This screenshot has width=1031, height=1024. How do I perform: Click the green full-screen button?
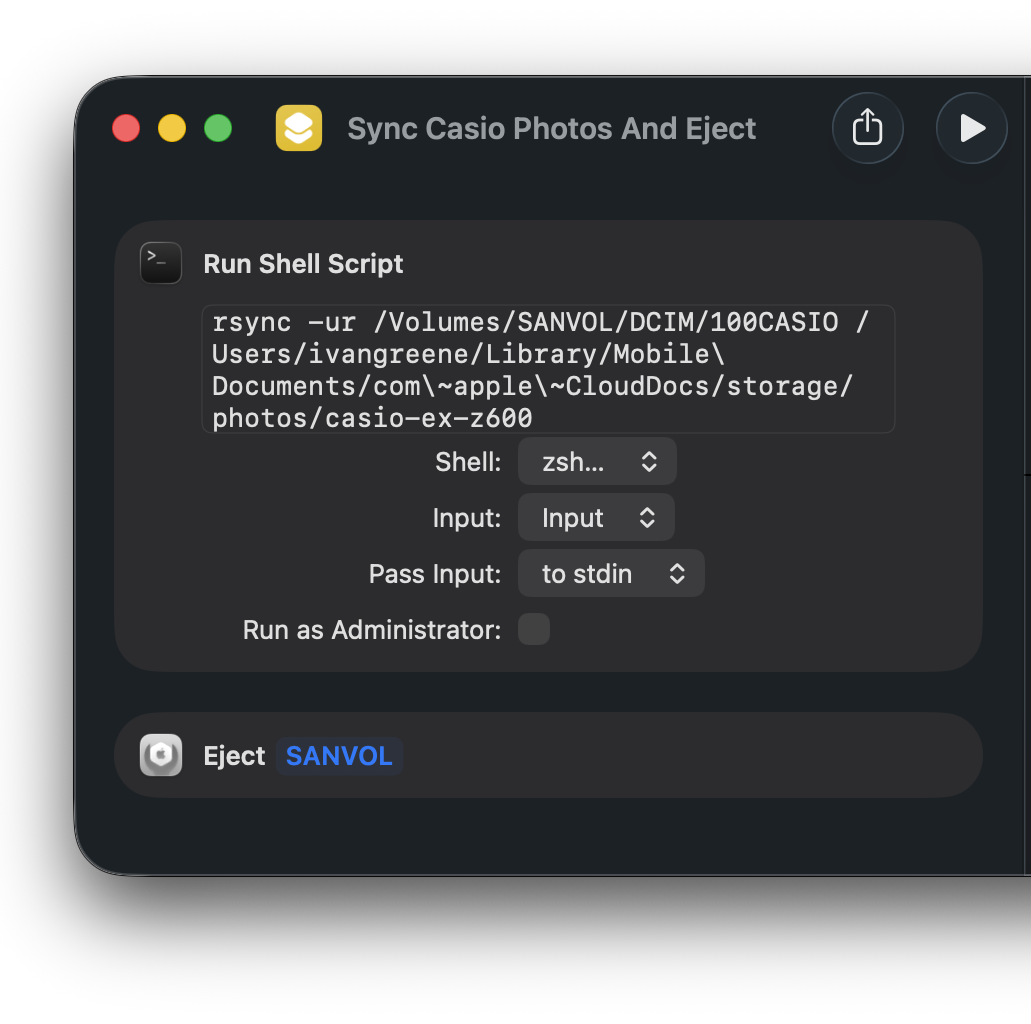[218, 128]
